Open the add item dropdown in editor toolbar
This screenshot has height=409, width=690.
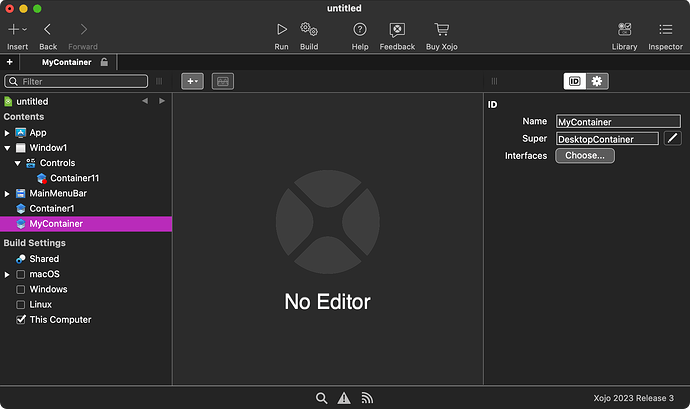192,81
